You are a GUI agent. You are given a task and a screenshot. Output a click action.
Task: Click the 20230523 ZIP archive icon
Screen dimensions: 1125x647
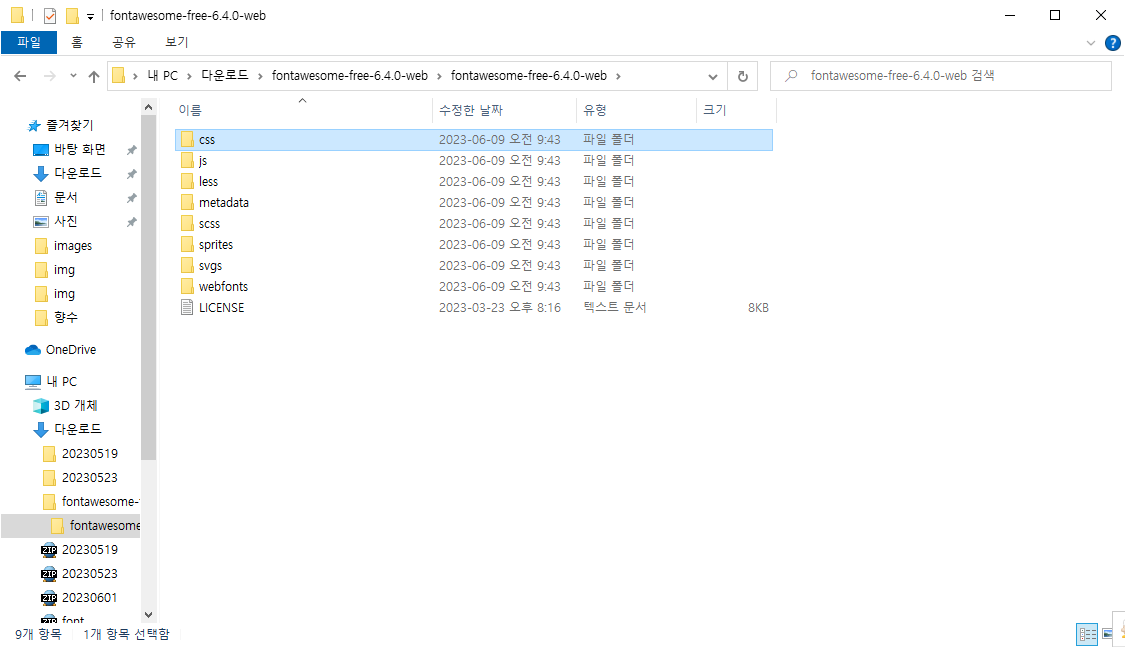click(49, 574)
